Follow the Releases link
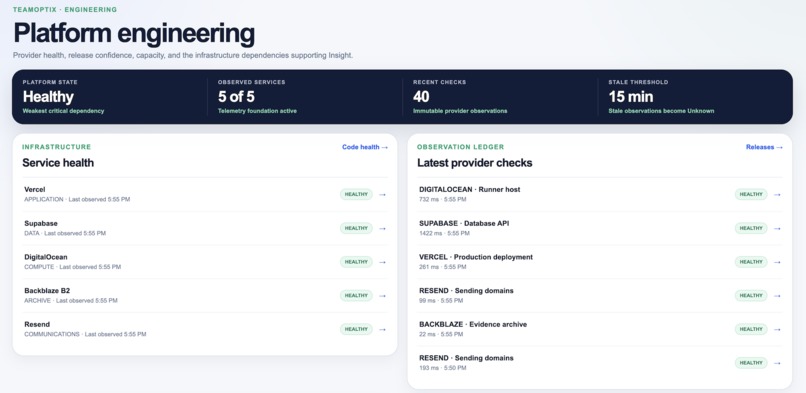806x393 pixels. (x=764, y=147)
